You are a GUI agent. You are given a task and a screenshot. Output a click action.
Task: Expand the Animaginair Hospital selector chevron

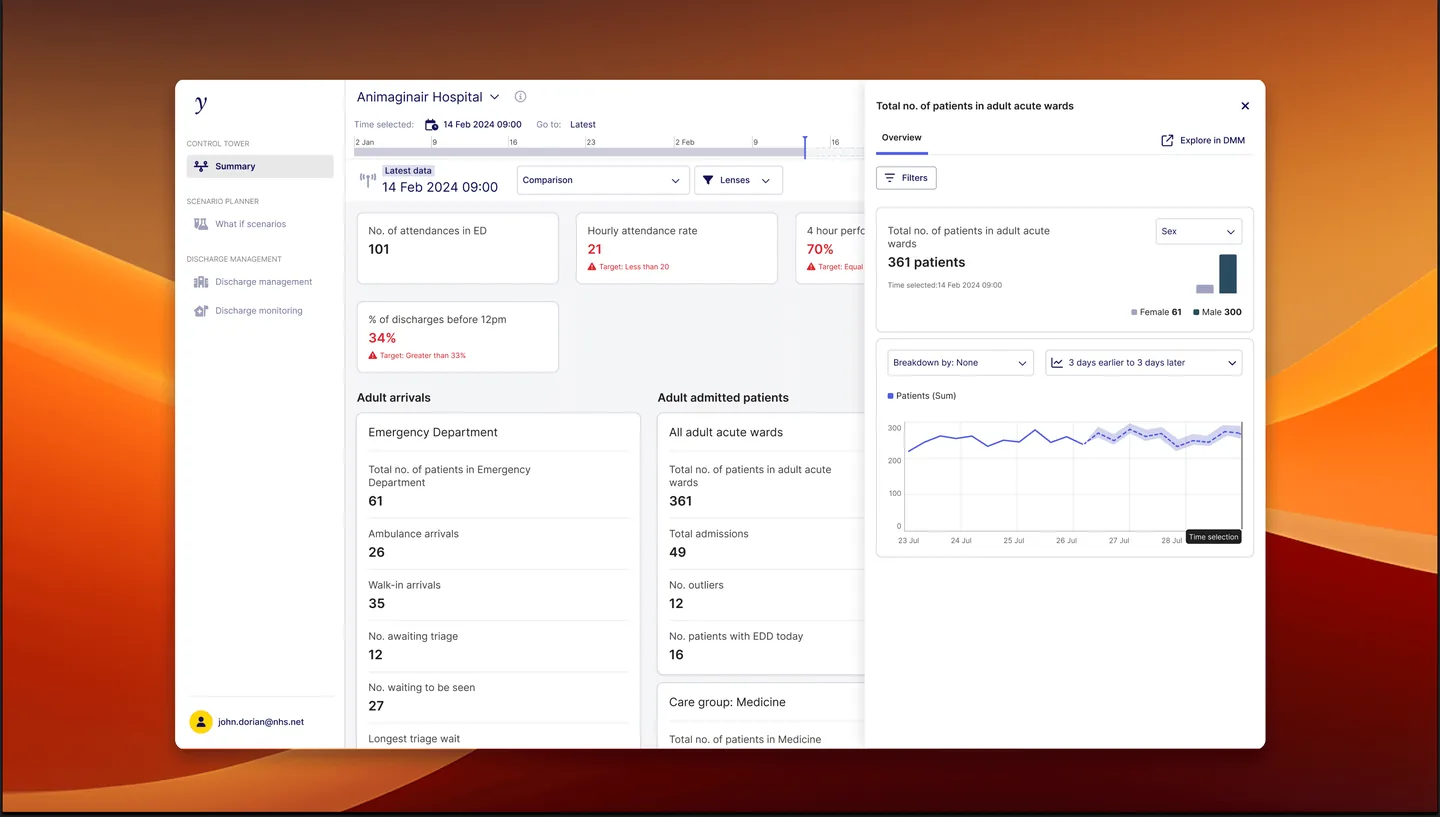tap(494, 97)
